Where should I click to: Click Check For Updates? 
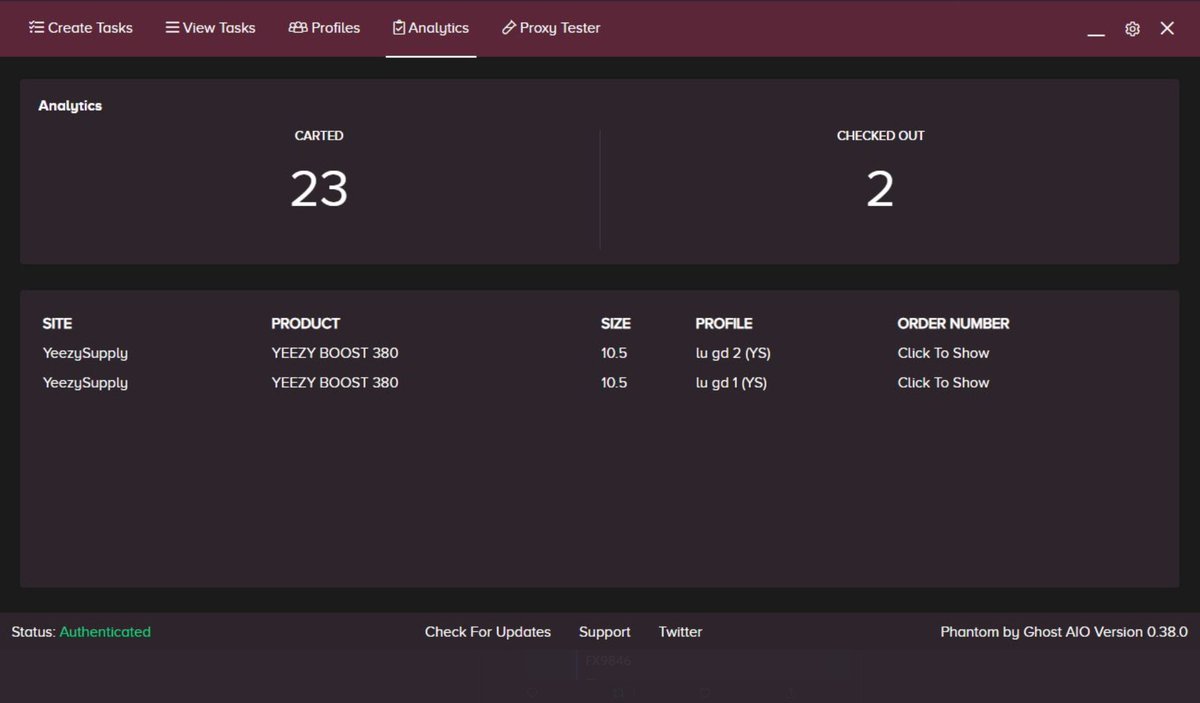click(x=488, y=632)
